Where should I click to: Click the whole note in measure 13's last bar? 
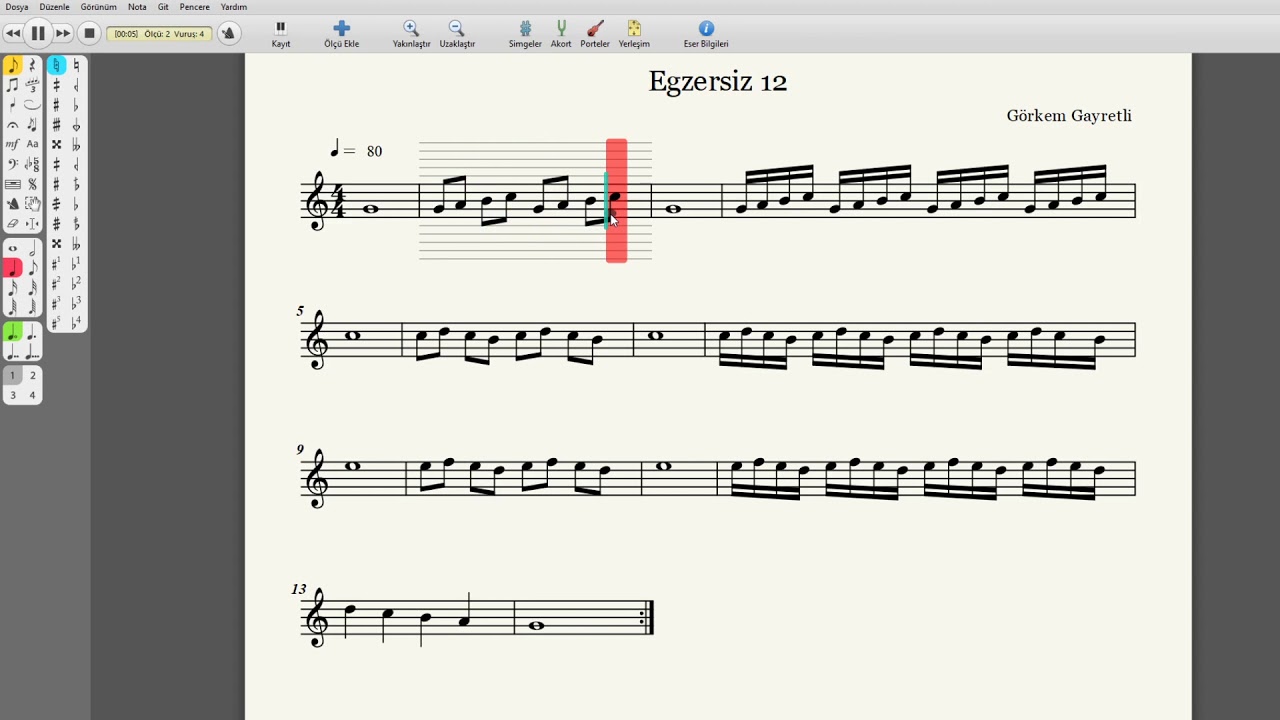click(x=537, y=626)
